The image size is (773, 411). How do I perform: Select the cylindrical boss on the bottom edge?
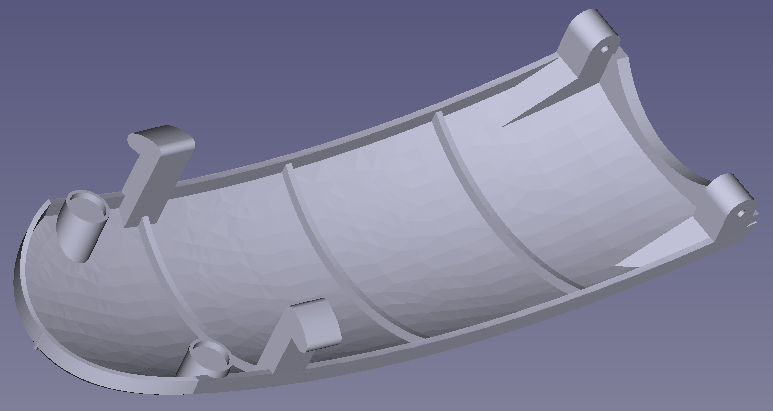pyautogui.click(x=206, y=358)
